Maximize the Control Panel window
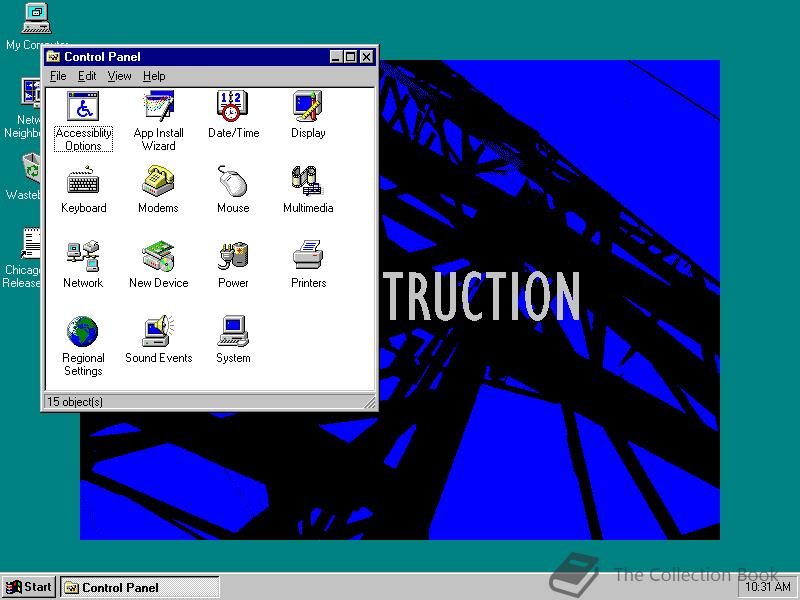Screen dimensions: 800x600 (x=350, y=57)
